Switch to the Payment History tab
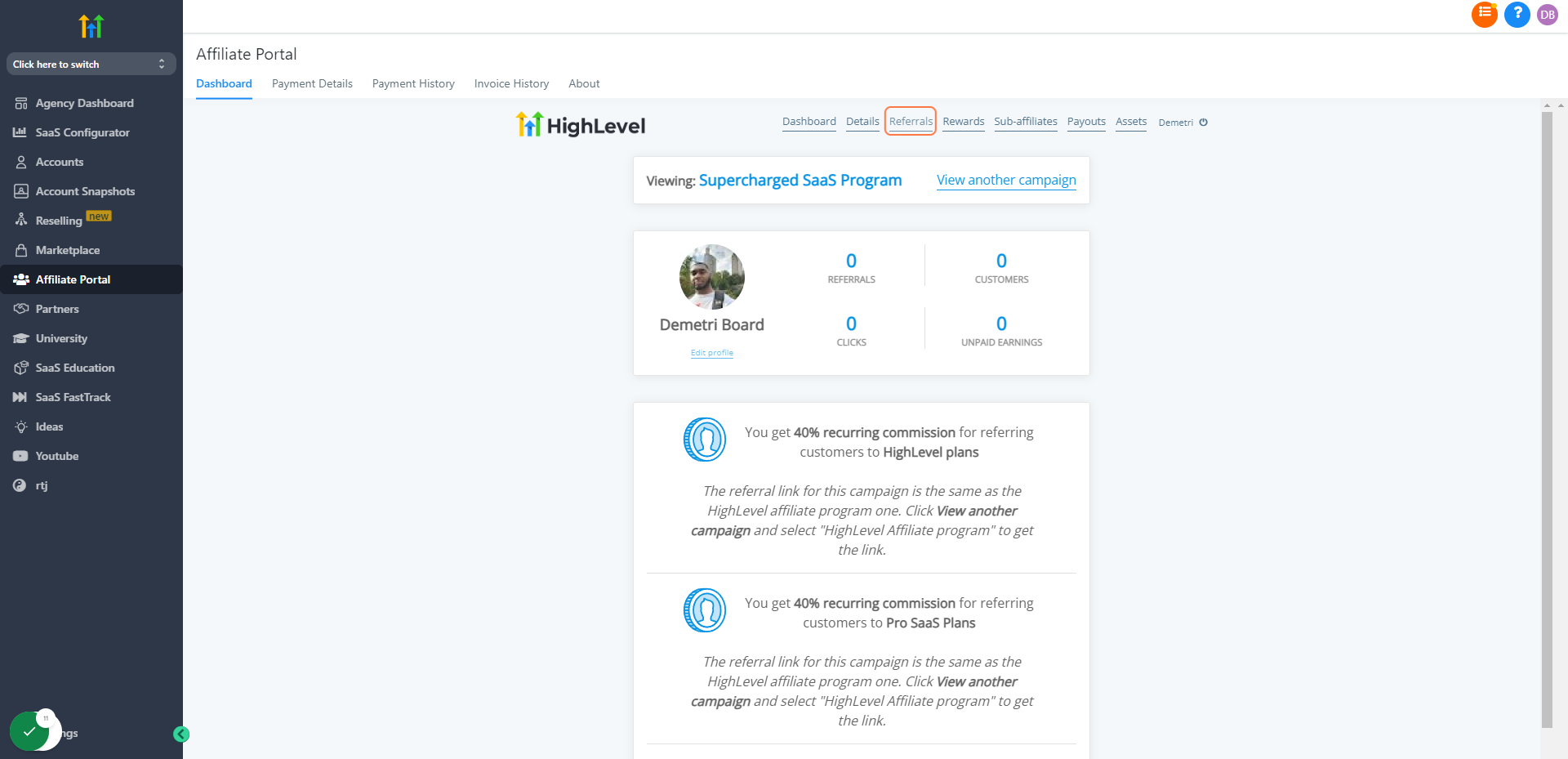 413,83
